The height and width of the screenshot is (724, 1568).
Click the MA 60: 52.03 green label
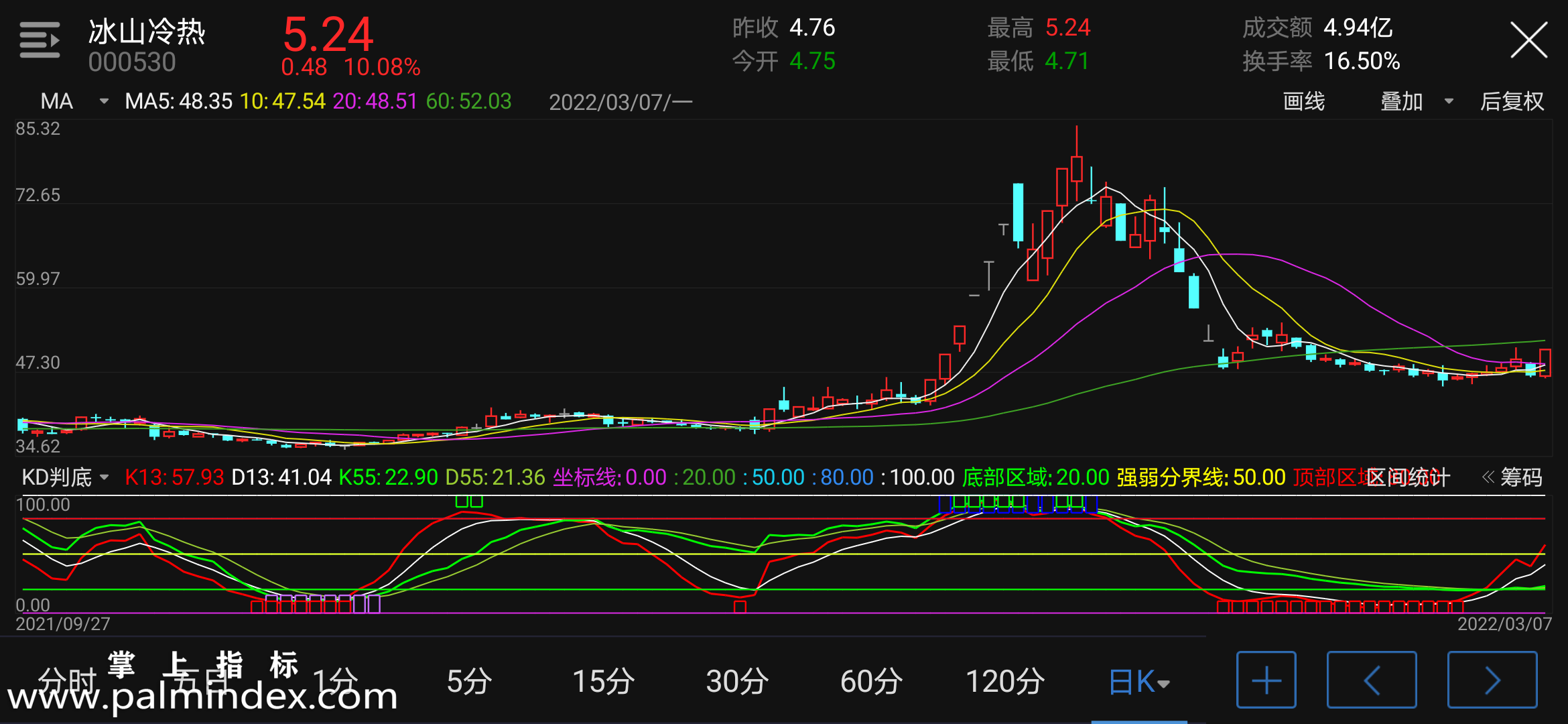[468, 101]
